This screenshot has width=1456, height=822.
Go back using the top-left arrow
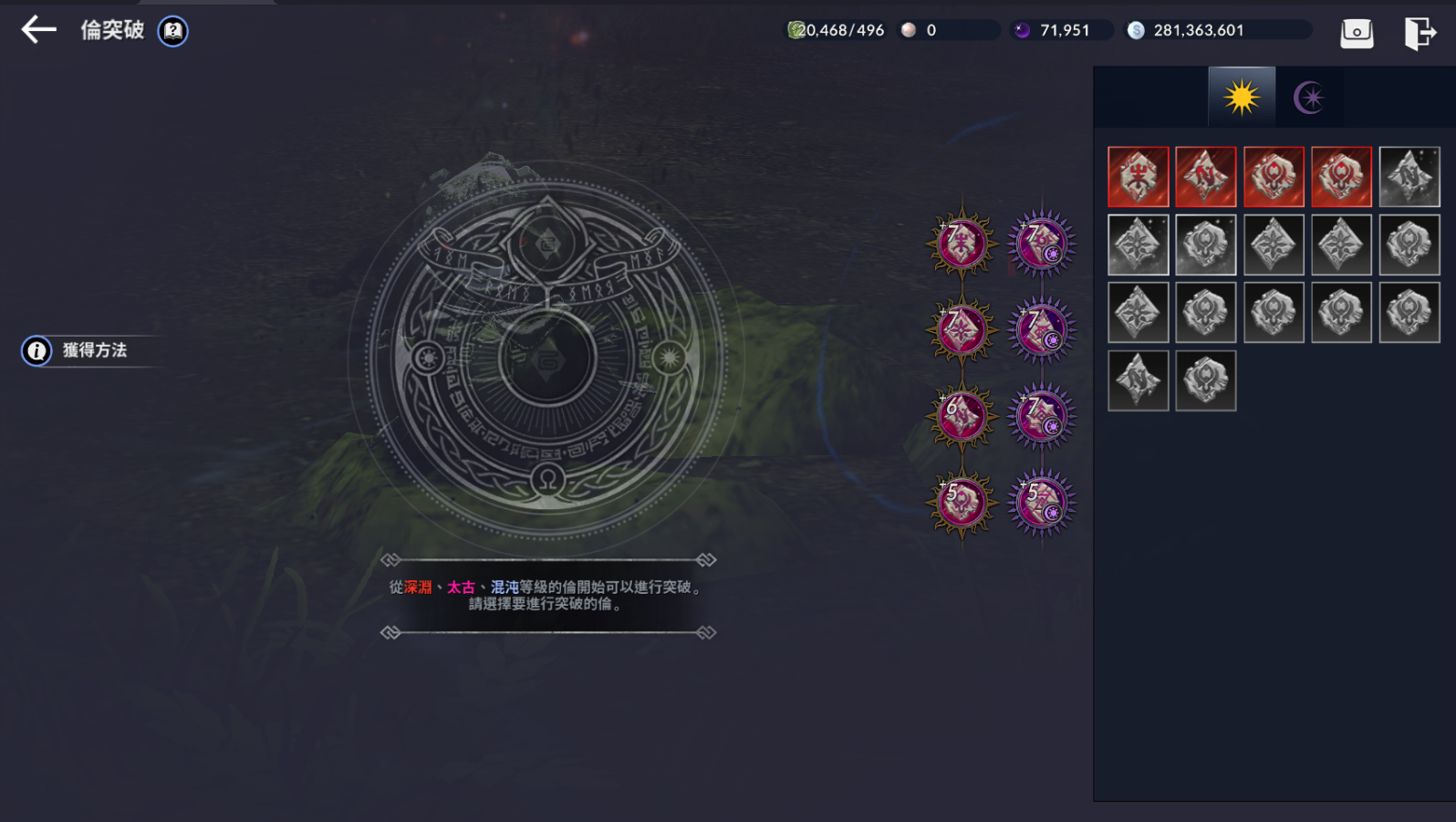(38, 30)
